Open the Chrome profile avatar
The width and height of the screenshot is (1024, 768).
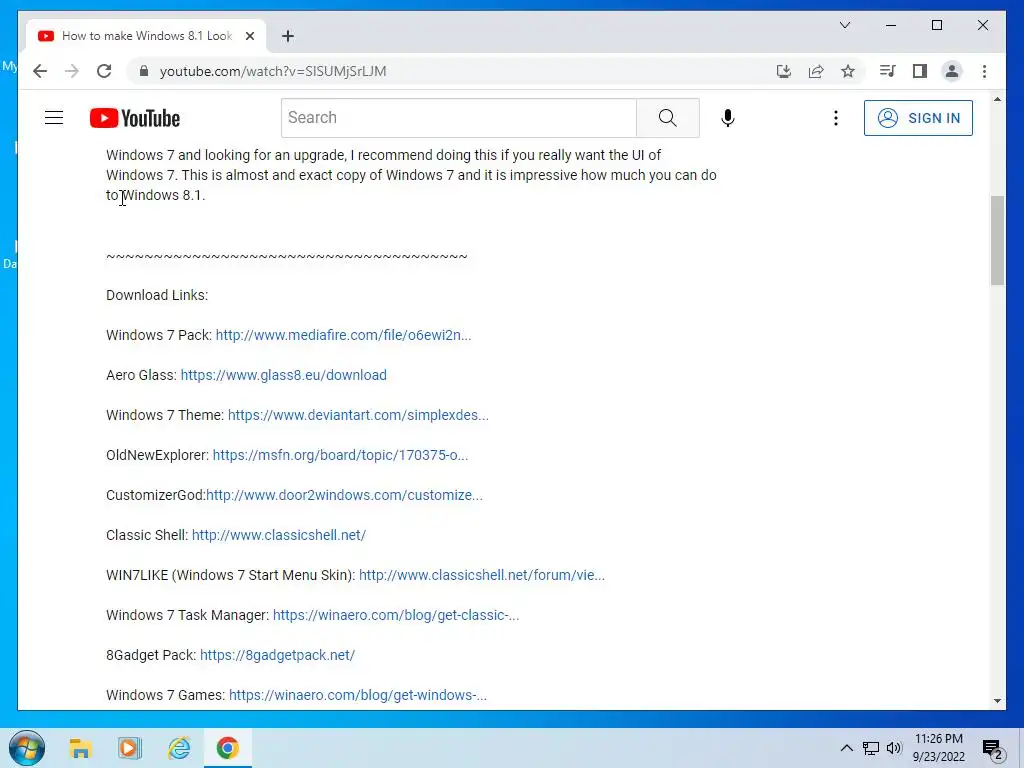pyautogui.click(x=952, y=71)
